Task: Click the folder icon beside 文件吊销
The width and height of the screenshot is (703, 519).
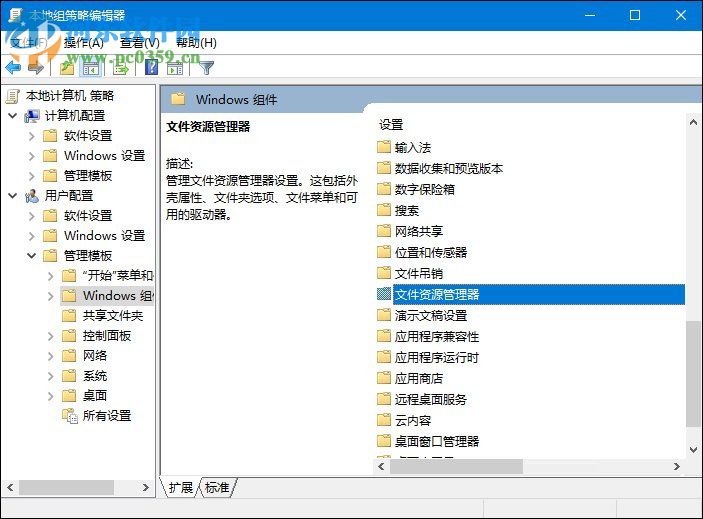Action: click(x=384, y=273)
